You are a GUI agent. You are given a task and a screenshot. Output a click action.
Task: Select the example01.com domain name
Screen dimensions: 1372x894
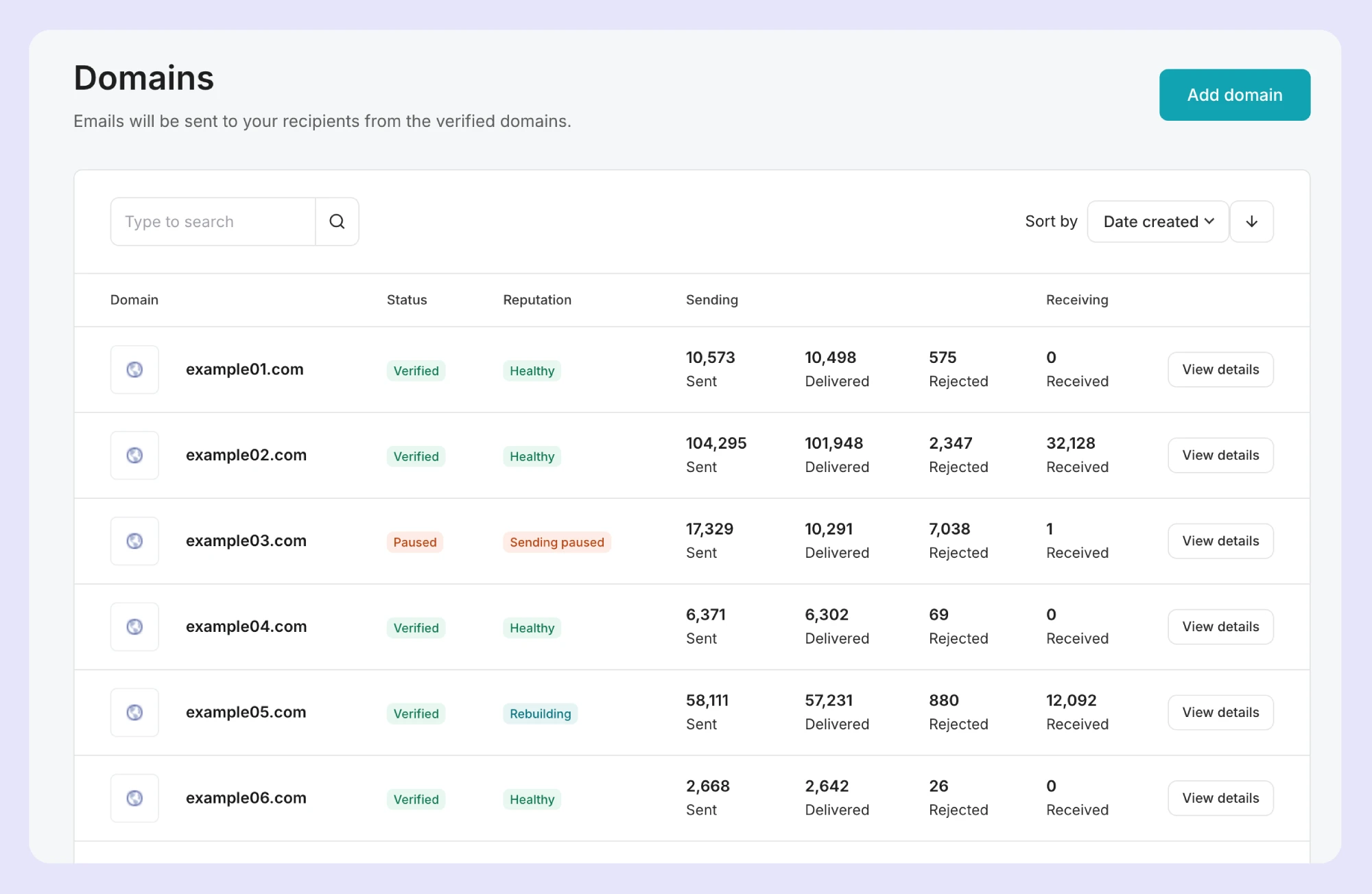coord(245,369)
